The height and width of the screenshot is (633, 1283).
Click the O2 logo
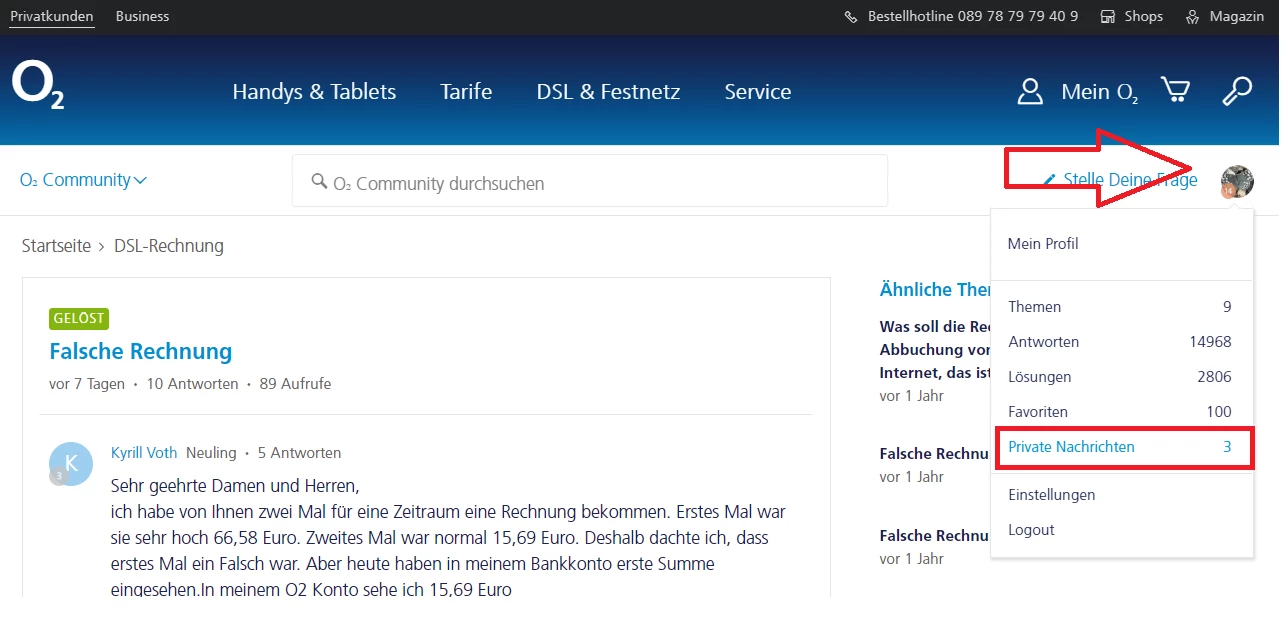pos(38,86)
